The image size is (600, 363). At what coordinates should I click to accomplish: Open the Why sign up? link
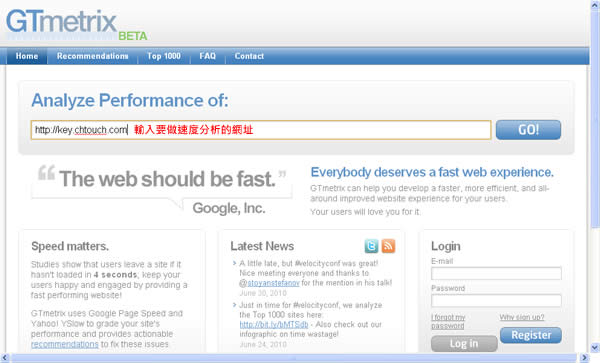[x=522, y=317]
